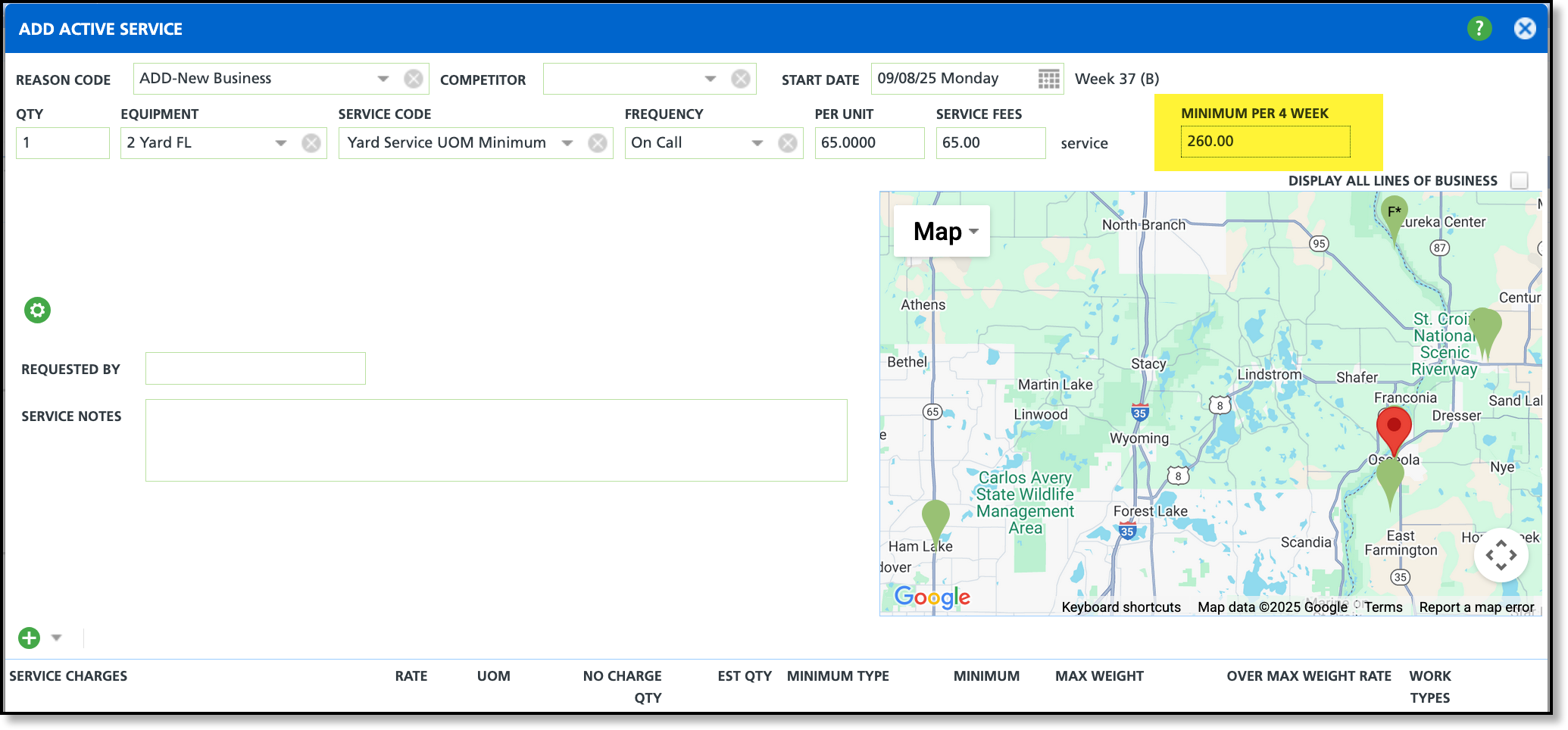The height and width of the screenshot is (730, 1568).
Task: Click the Per Unit 65.0000 field
Action: [870, 143]
